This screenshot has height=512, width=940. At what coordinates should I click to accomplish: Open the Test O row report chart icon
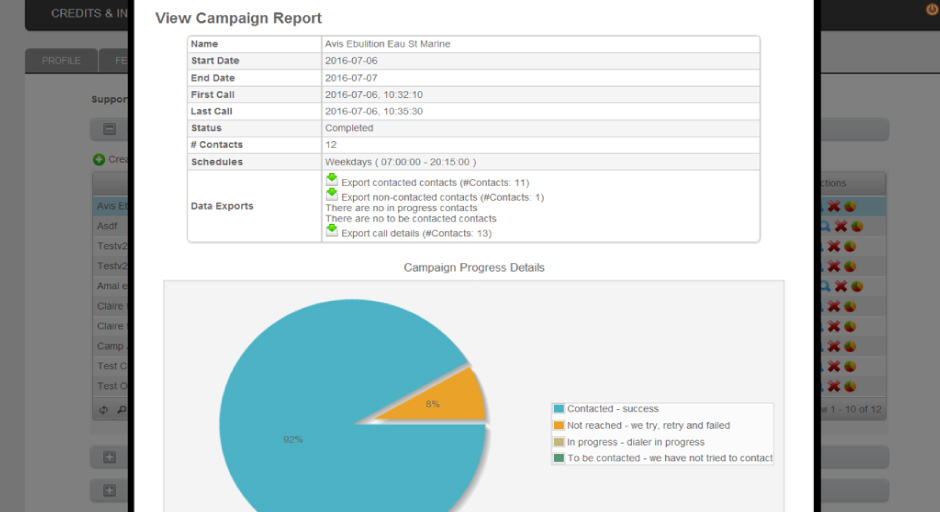point(850,386)
